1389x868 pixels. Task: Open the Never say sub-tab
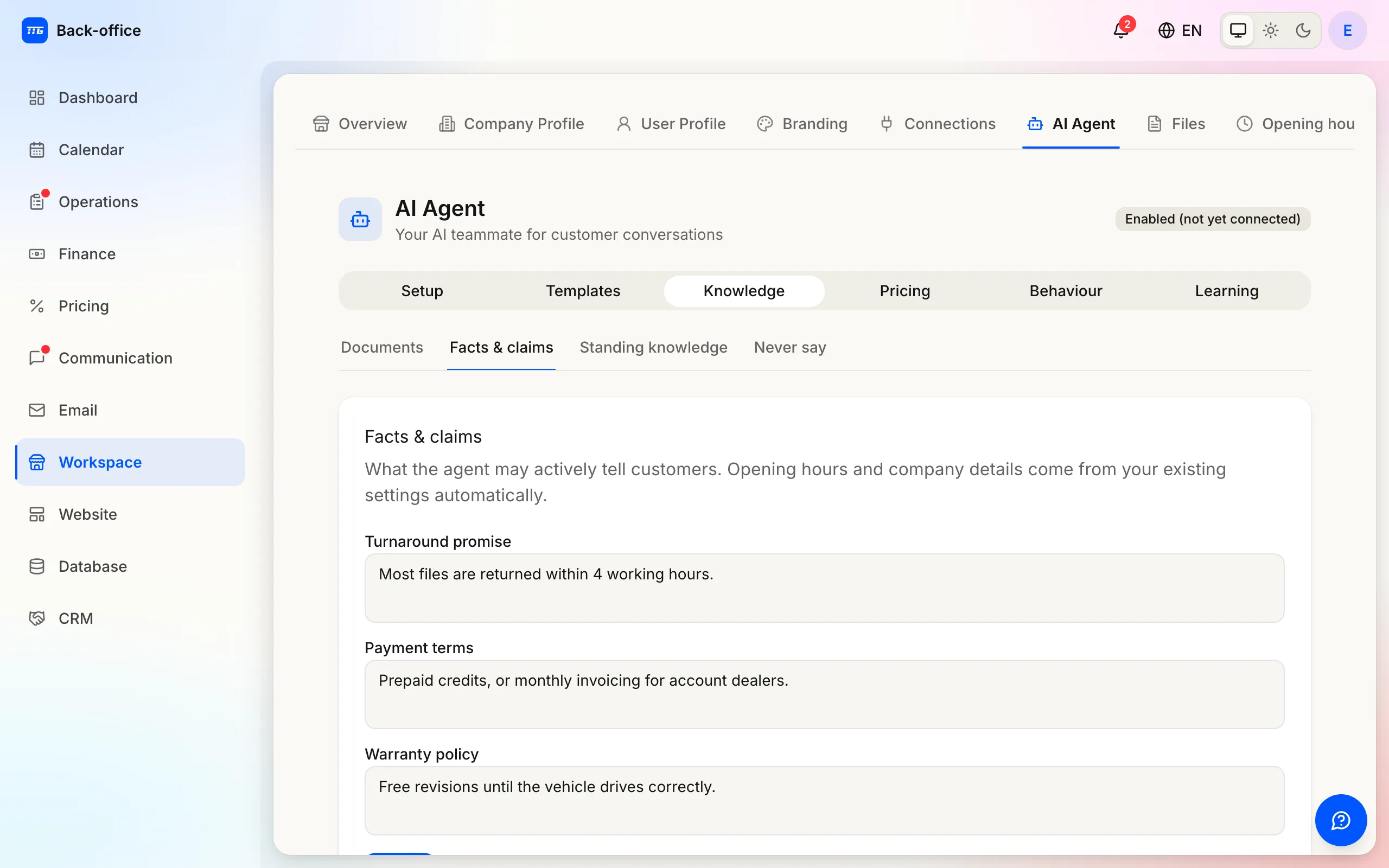[x=790, y=347]
